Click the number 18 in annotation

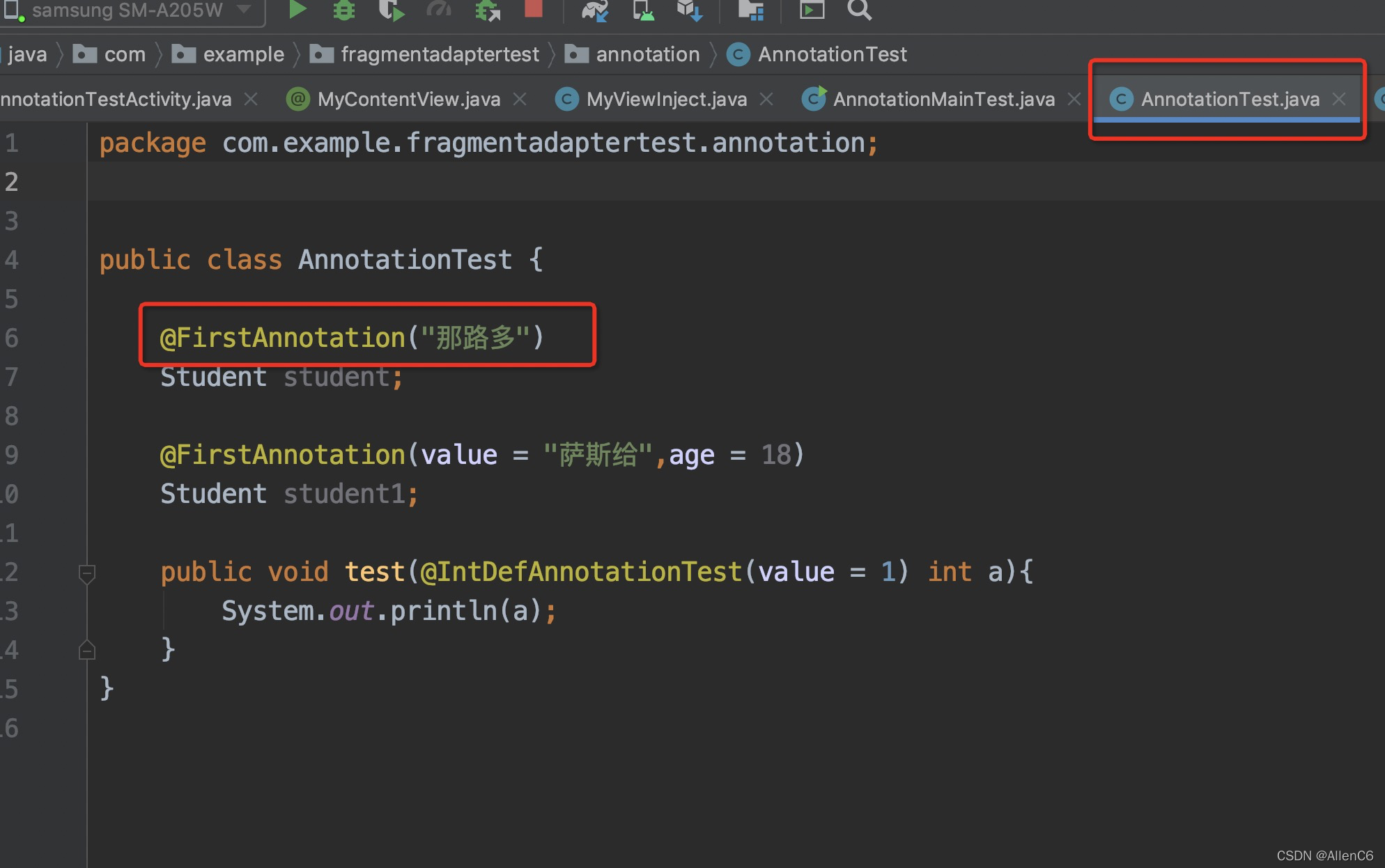pos(776,455)
